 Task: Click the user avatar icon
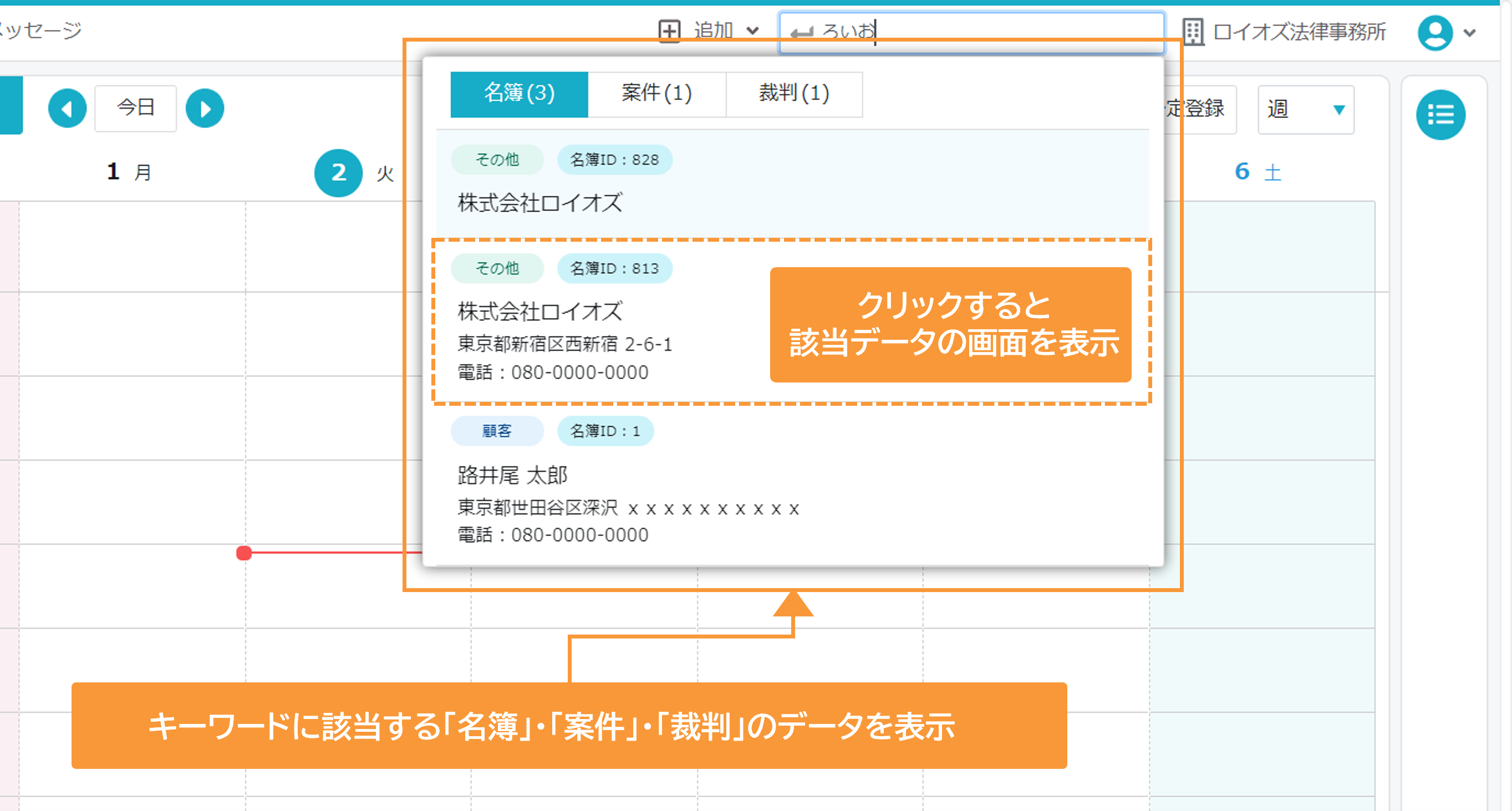pyautogui.click(x=1434, y=33)
